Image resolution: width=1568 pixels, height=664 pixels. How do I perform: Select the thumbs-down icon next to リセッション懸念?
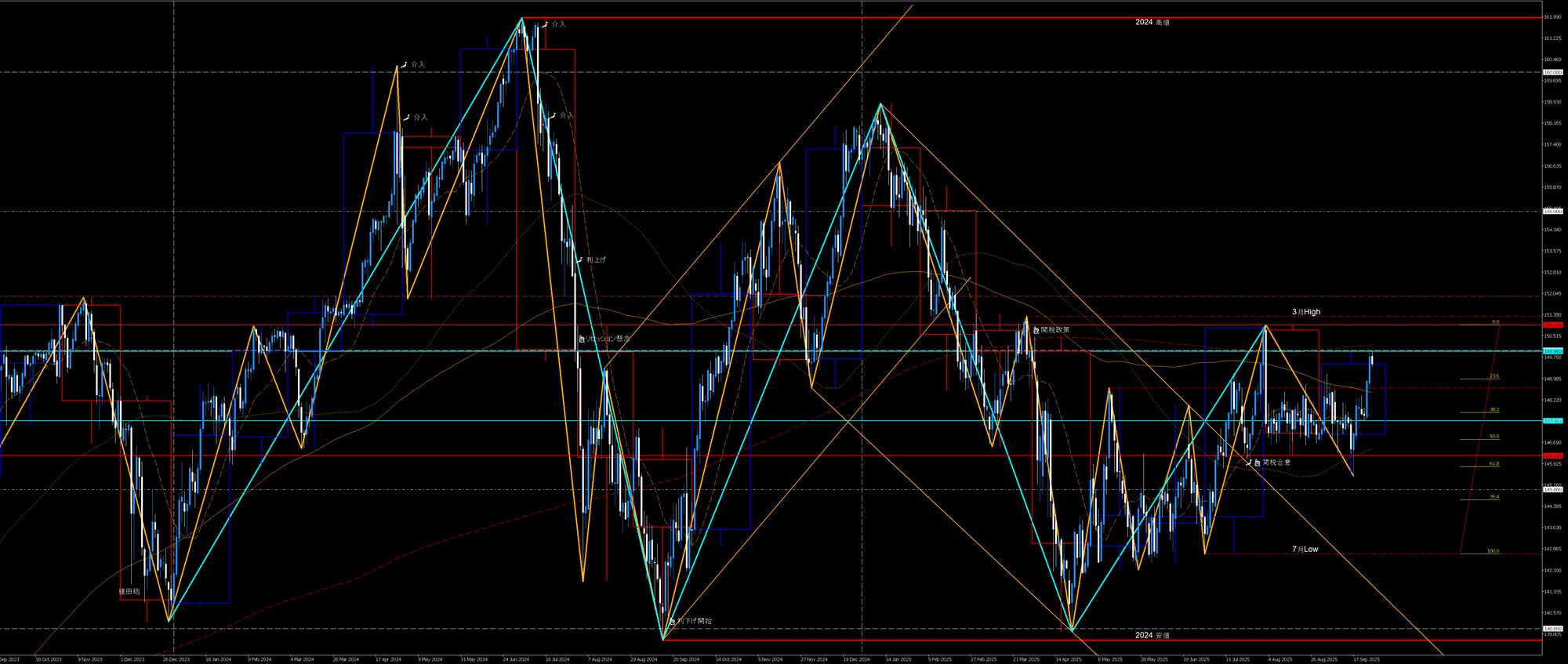pos(582,339)
